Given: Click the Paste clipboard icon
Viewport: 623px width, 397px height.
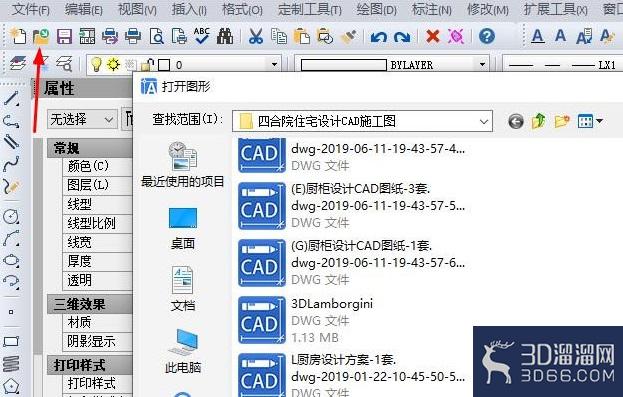Looking at the screenshot, I should point(302,36).
